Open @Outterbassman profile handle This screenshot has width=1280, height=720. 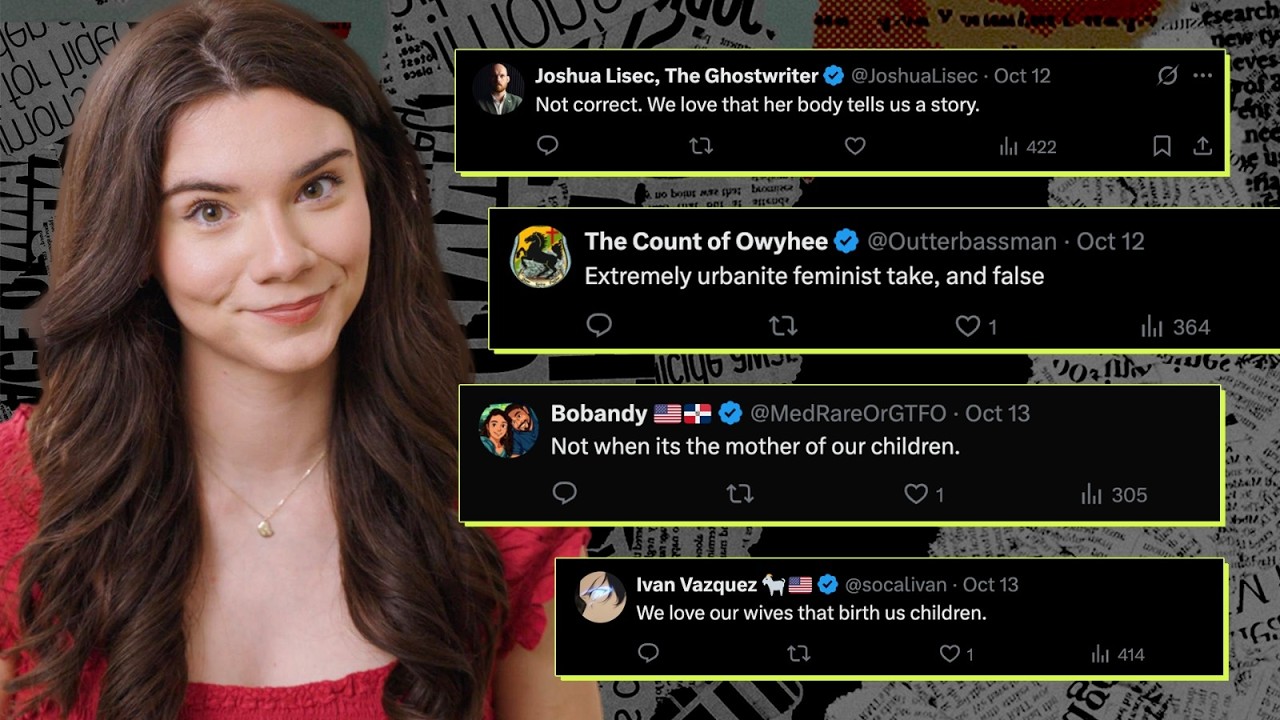coord(961,241)
